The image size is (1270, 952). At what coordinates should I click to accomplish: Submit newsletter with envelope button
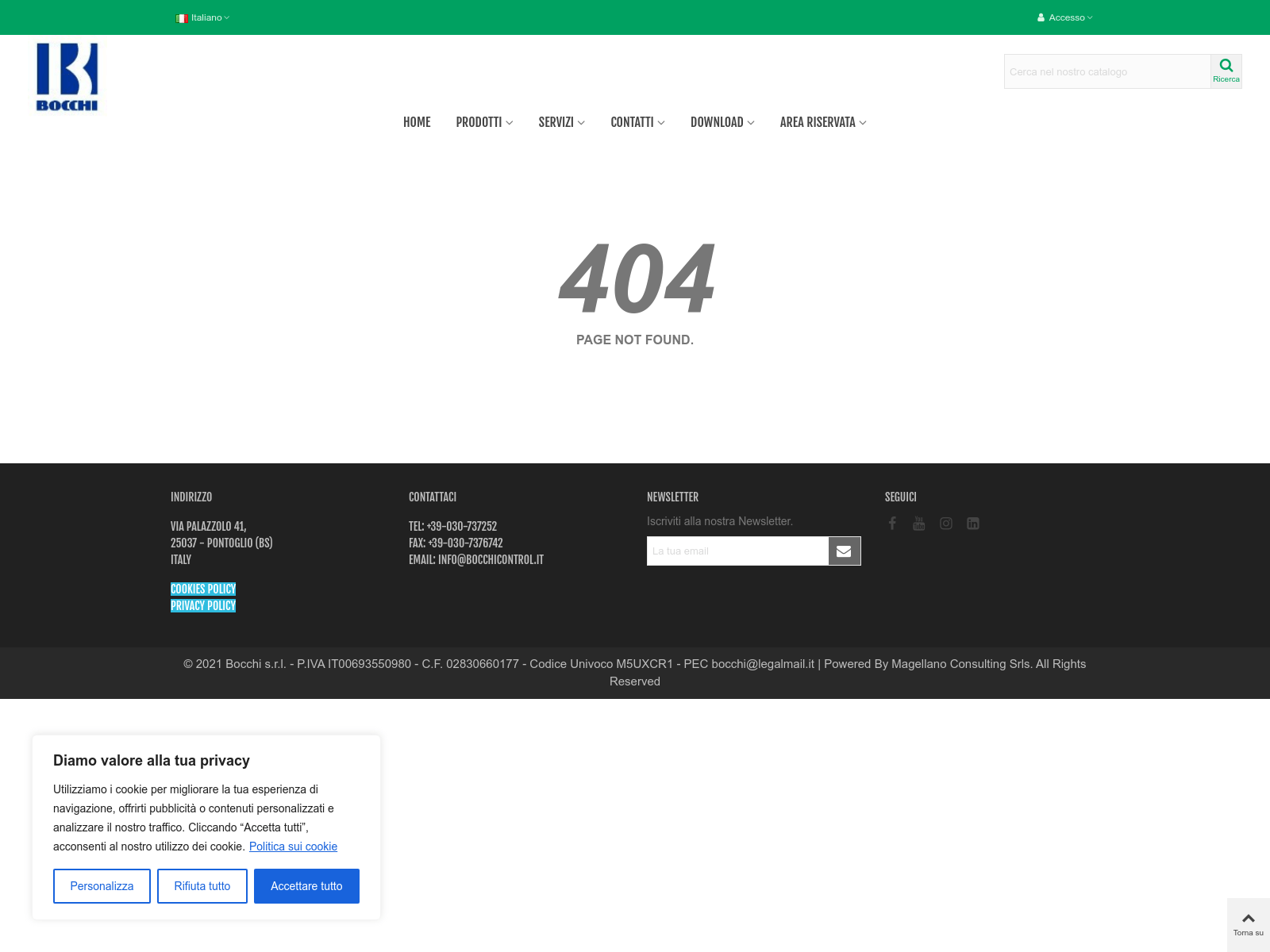point(845,551)
